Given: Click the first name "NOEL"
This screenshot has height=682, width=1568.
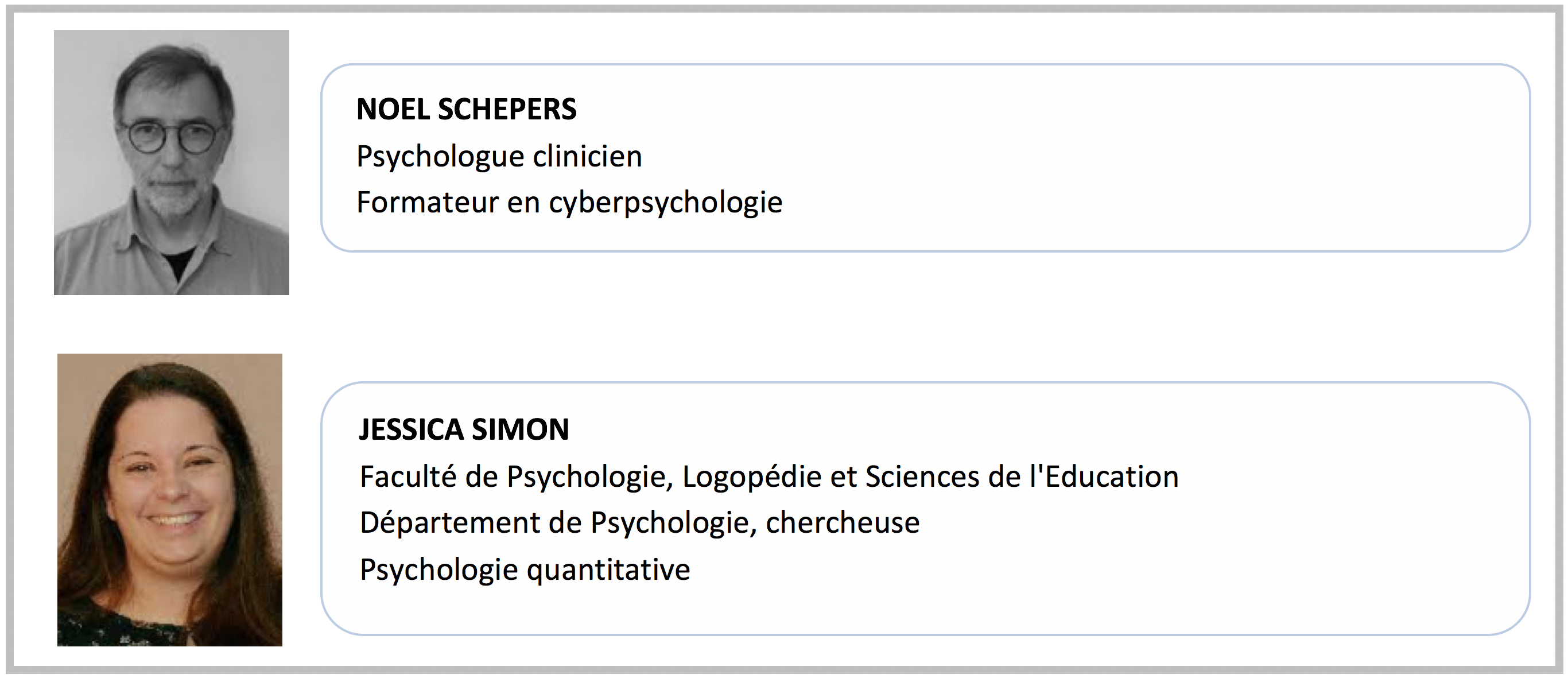Looking at the screenshot, I should point(393,110).
